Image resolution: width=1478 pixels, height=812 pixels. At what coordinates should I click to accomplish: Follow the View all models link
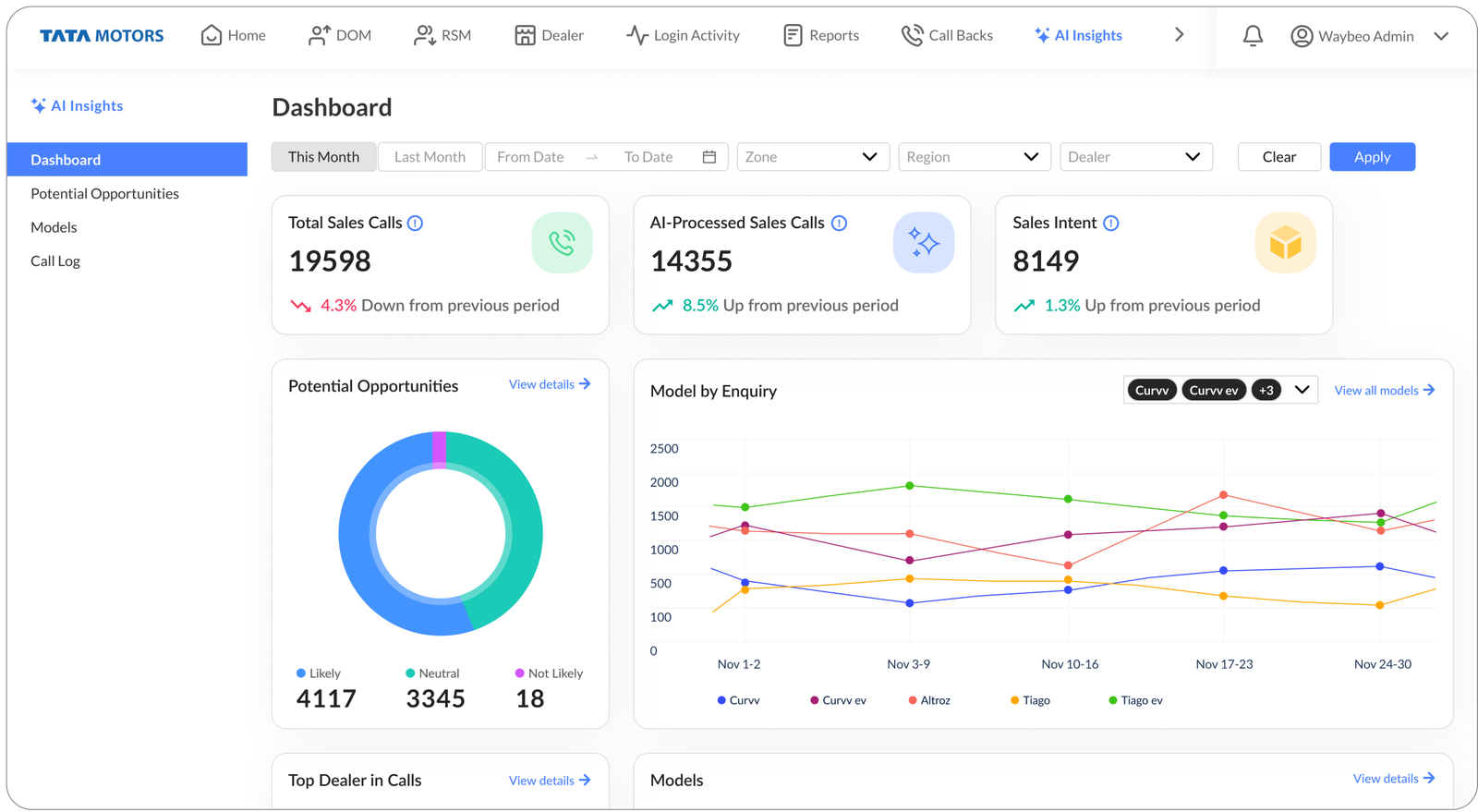pyautogui.click(x=1384, y=391)
